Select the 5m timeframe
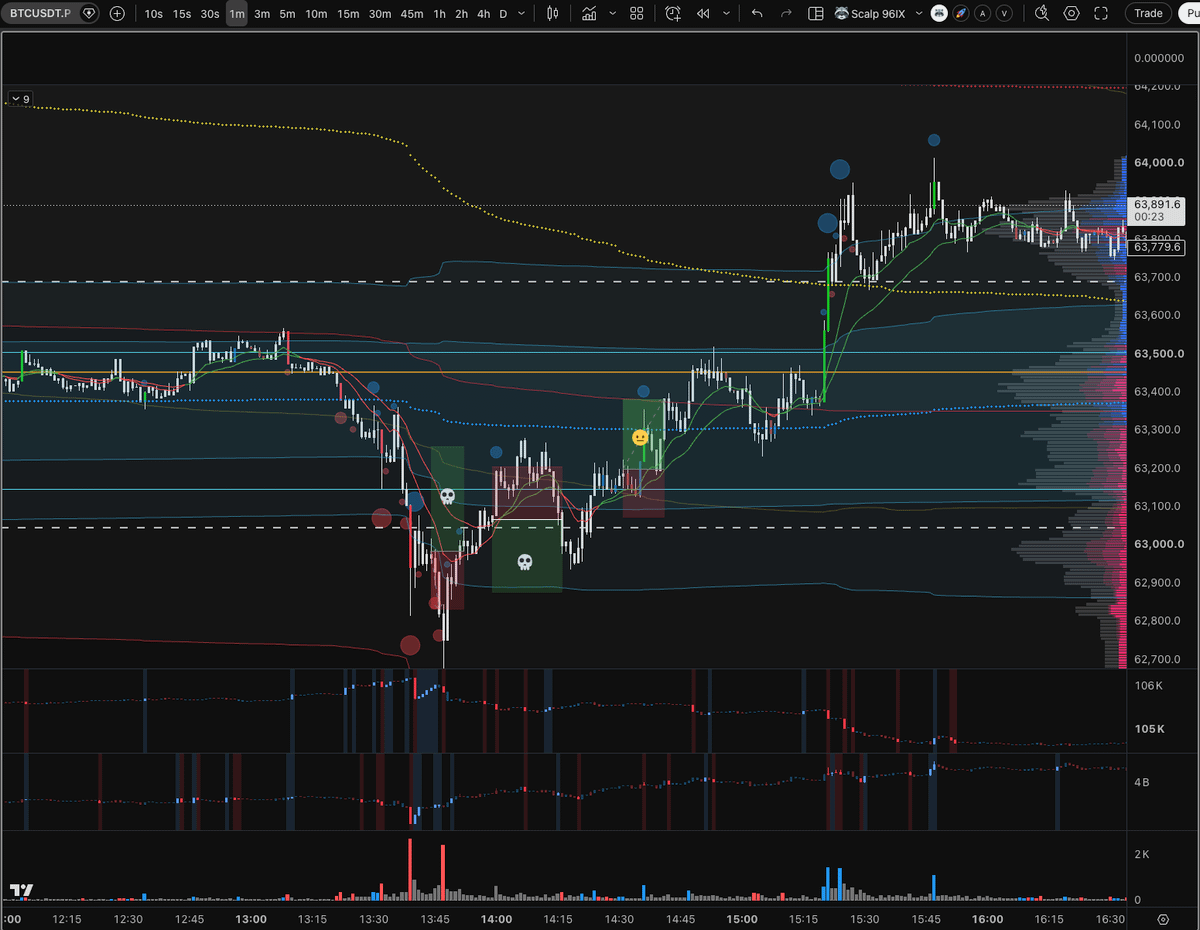The height and width of the screenshot is (930, 1200). point(287,13)
